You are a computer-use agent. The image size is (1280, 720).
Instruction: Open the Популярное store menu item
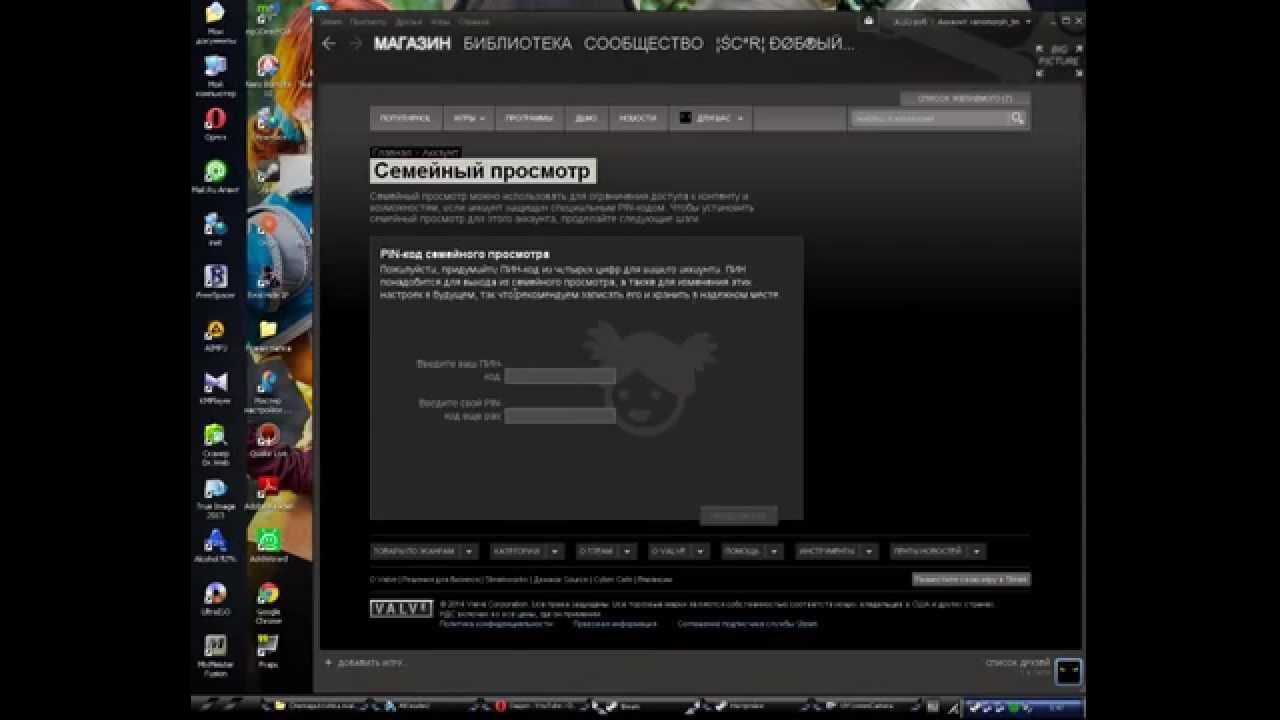pos(405,118)
